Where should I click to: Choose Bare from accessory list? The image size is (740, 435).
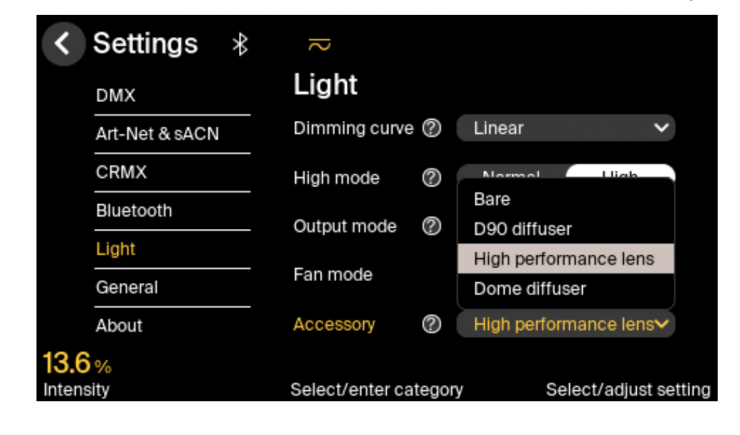point(492,199)
